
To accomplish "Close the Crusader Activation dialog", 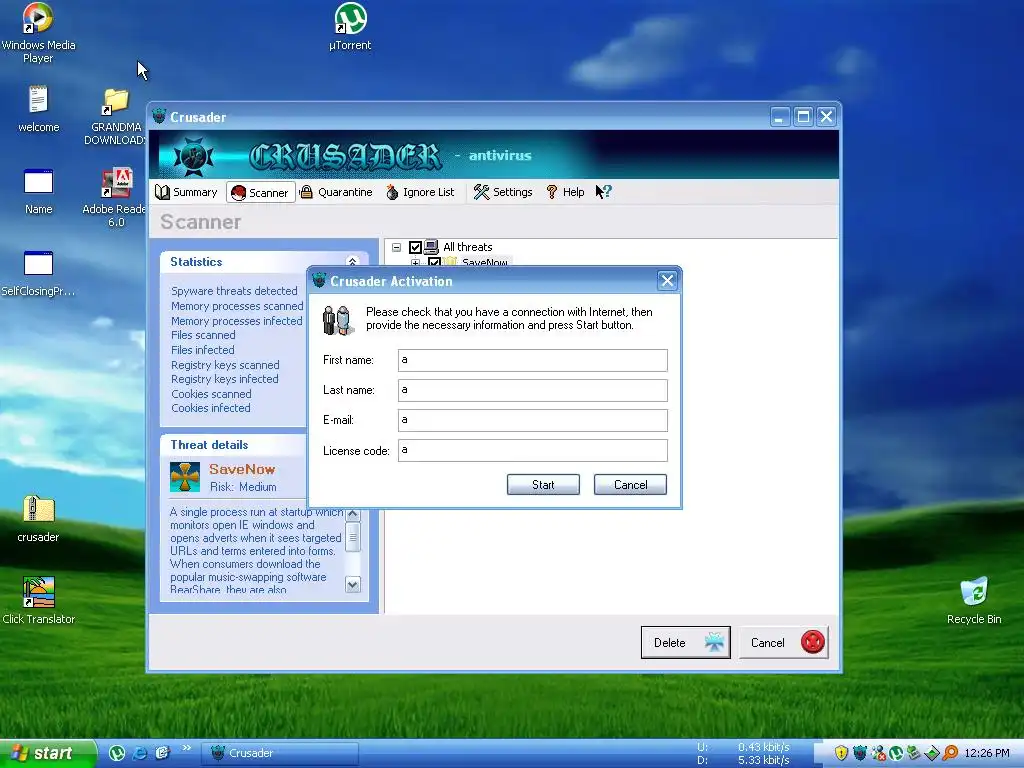I will point(667,281).
